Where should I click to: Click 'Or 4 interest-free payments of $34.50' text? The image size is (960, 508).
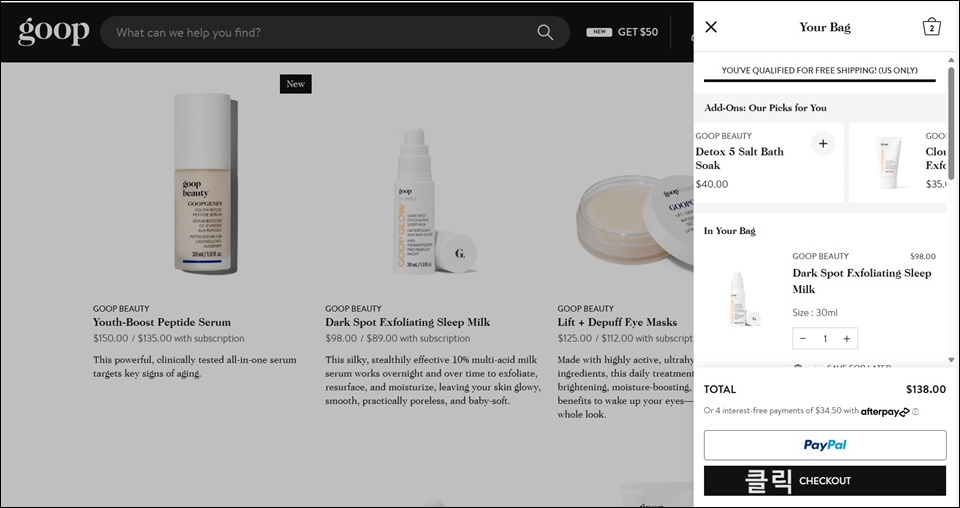point(781,411)
